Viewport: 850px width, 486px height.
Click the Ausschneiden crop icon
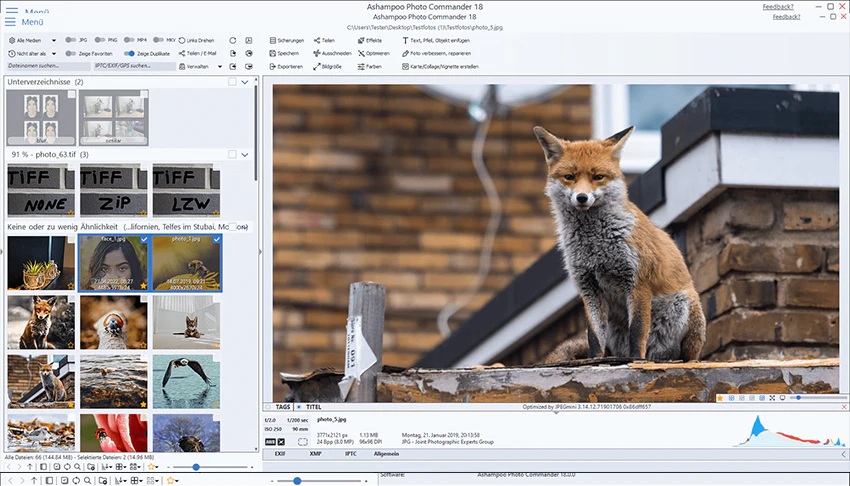pyautogui.click(x=317, y=53)
